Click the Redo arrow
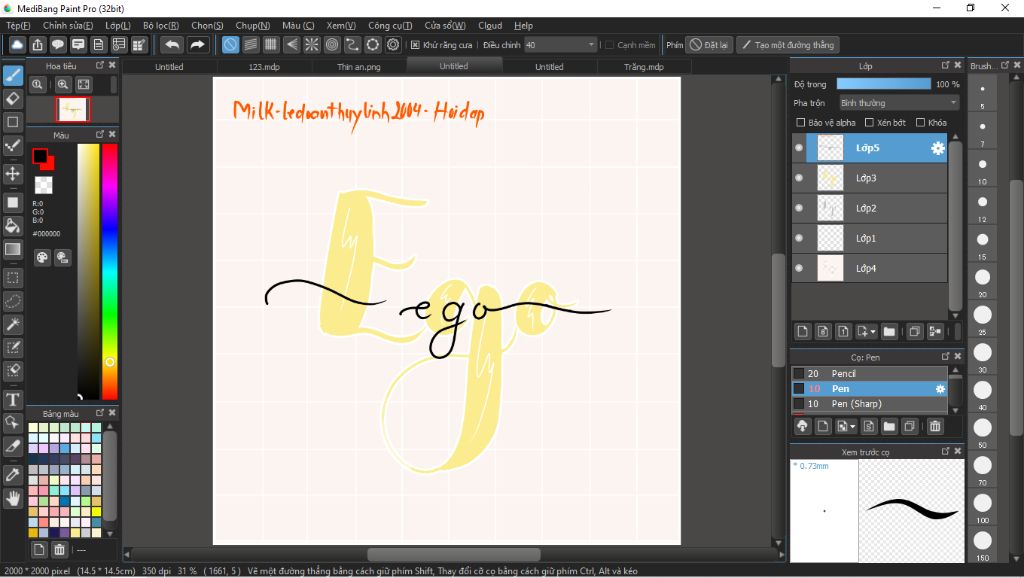1024x578 pixels. [197, 45]
